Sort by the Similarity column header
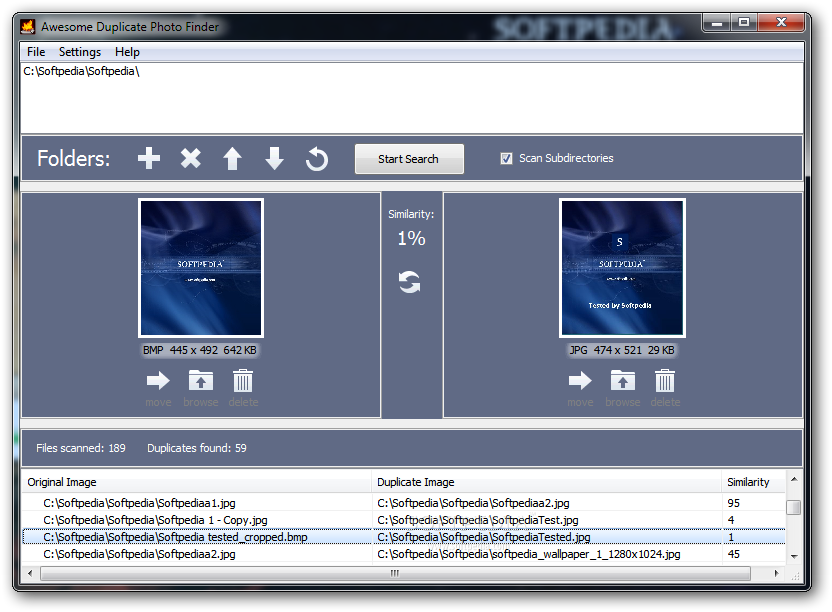The image size is (832, 612). tap(753, 482)
